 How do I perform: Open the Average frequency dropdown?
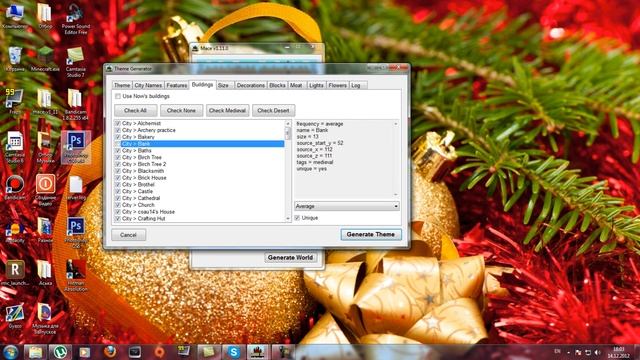click(x=347, y=206)
